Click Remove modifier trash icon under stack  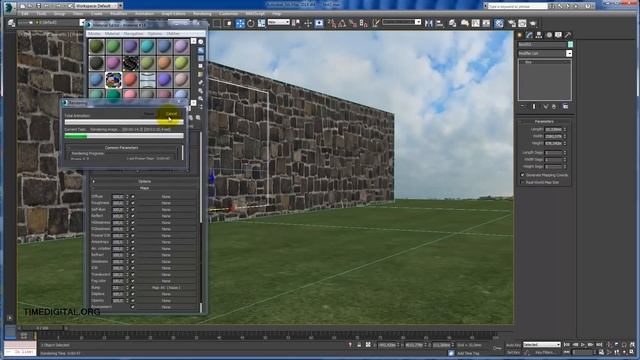554,107
